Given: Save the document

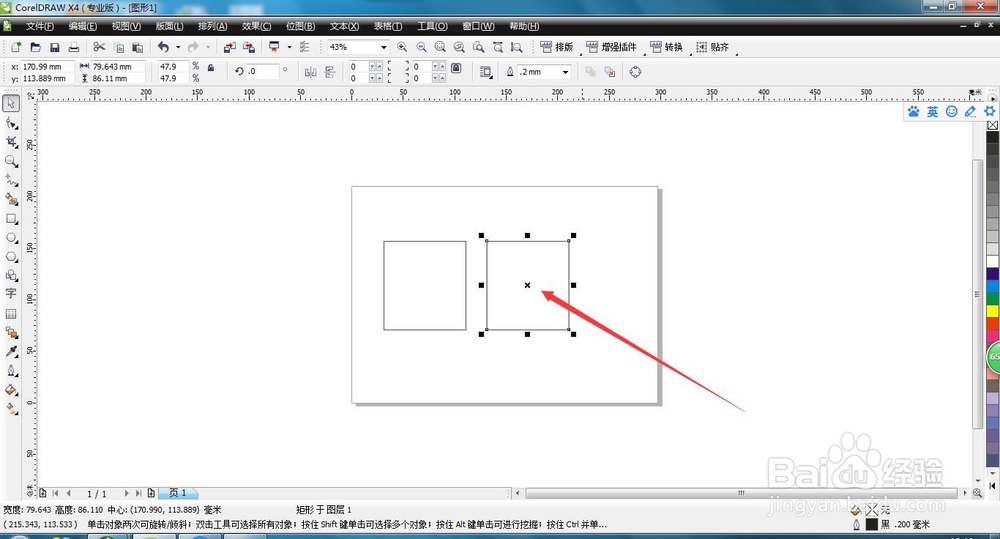Looking at the screenshot, I should coord(55,47).
